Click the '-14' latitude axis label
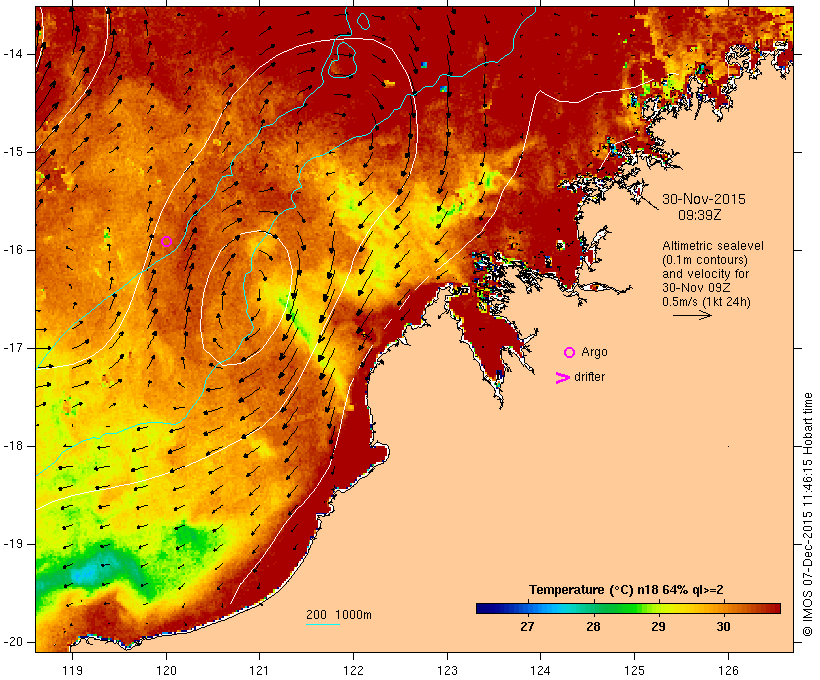The height and width of the screenshot is (680, 820). (12, 54)
